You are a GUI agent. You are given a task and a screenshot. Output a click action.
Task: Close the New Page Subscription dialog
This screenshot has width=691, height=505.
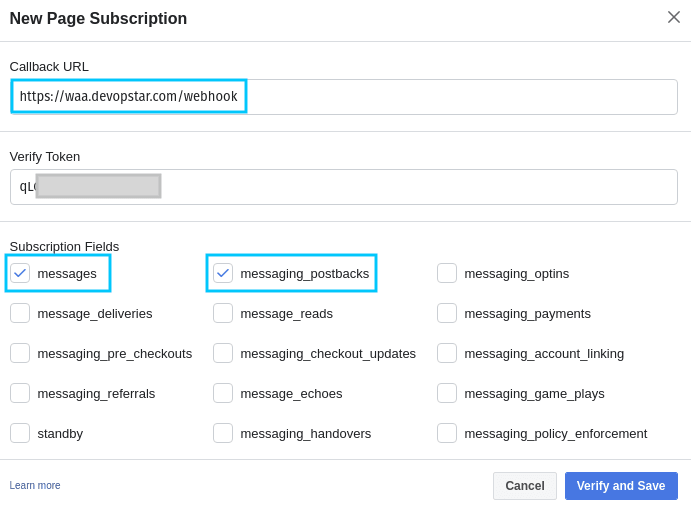(674, 17)
